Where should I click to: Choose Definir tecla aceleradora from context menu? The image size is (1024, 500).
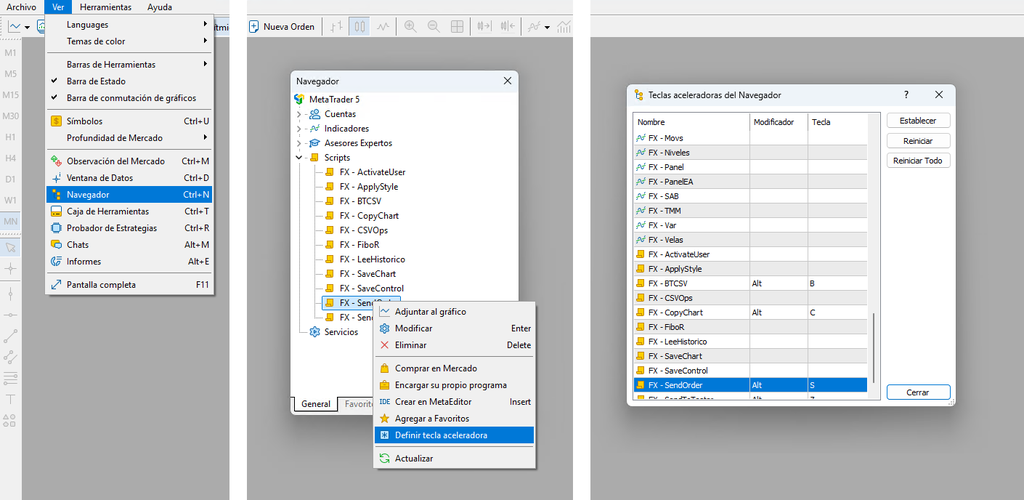pyautogui.click(x=441, y=435)
